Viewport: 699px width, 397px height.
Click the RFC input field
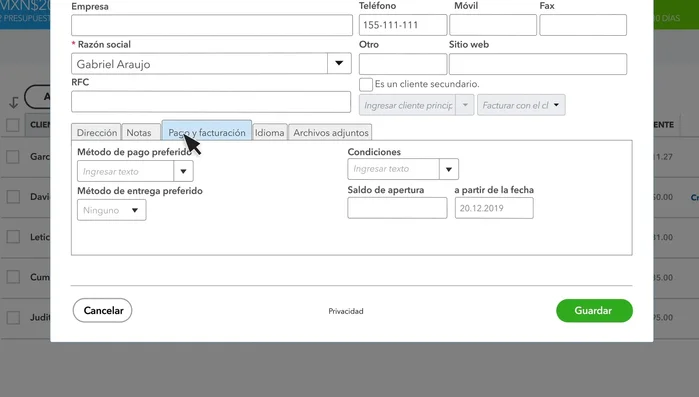coord(211,102)
